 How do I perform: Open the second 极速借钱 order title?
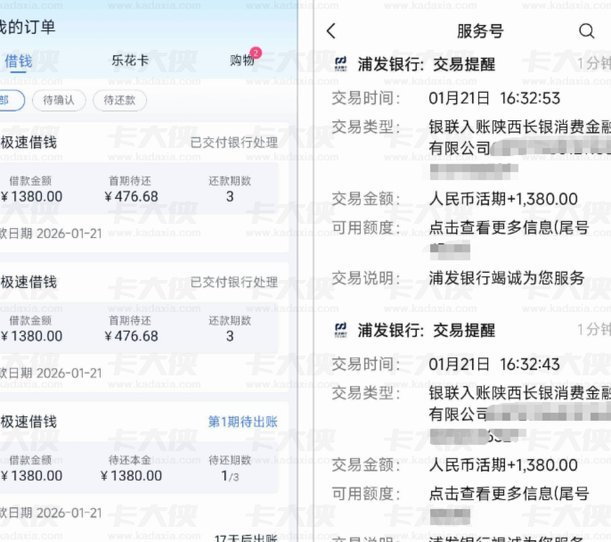click(x=28, y=282)
